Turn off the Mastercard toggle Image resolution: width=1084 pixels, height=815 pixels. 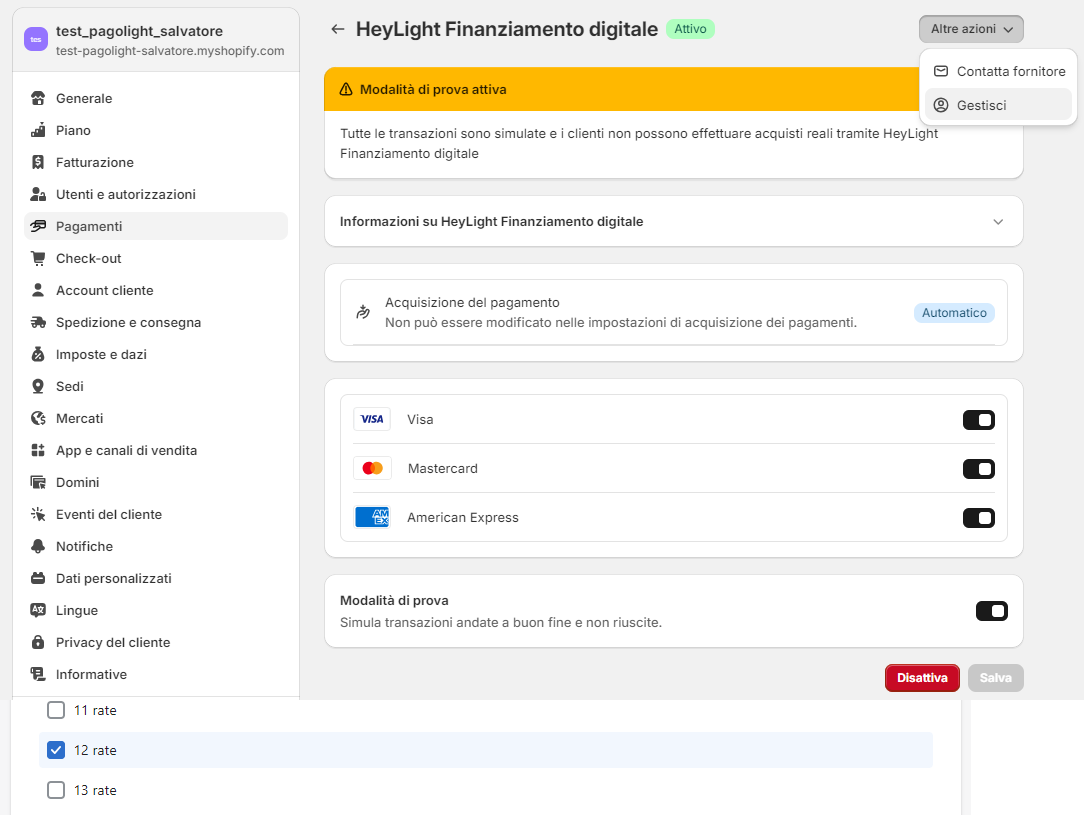tap(978, 469)
